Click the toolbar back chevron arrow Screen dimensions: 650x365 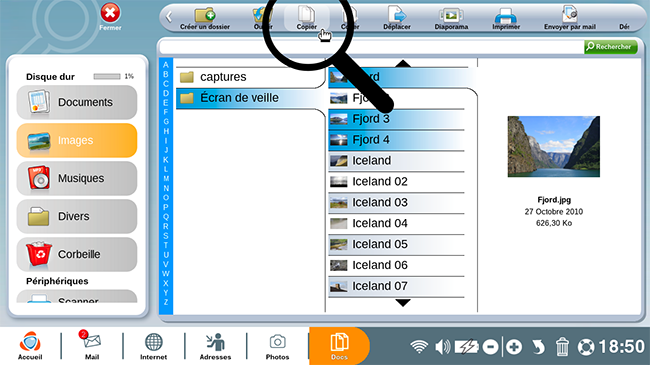(168, 17)
